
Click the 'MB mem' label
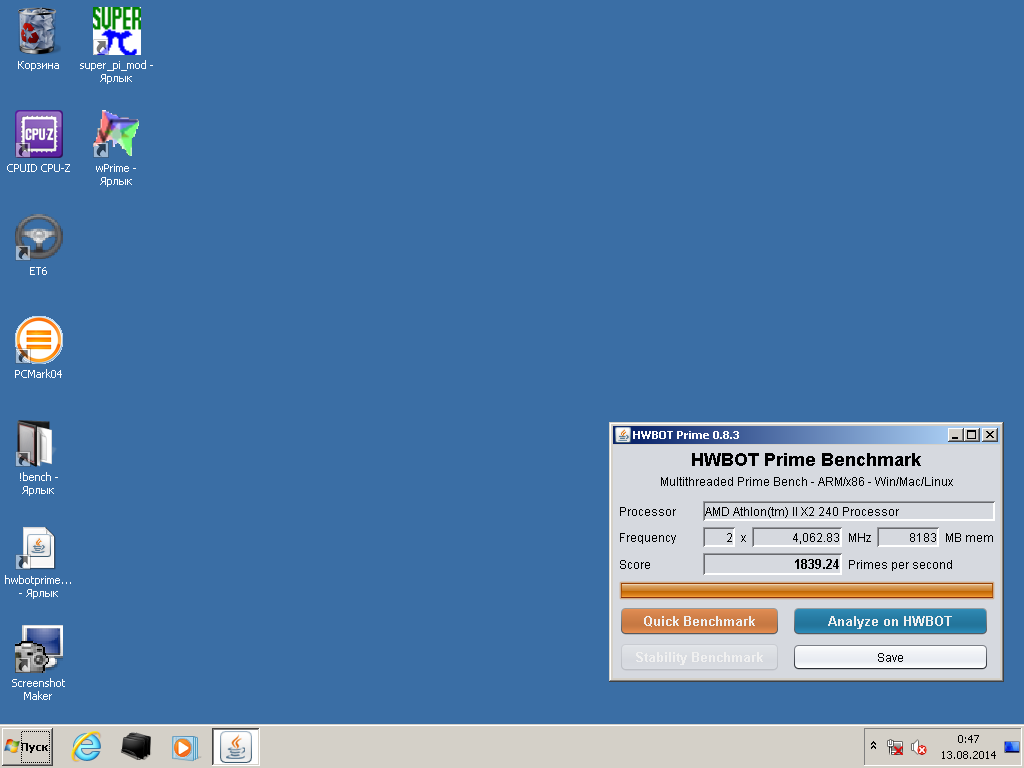pos(969,538)
